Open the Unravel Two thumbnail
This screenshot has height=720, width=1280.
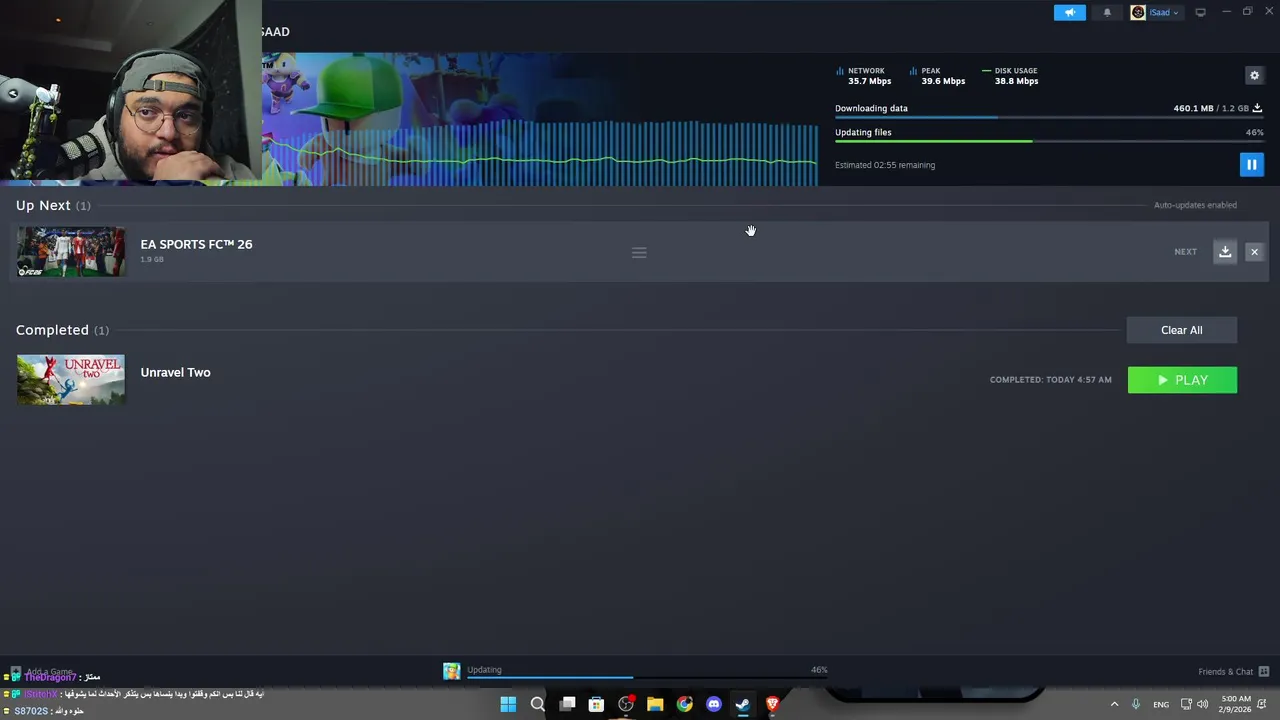(x=70, y=379)
